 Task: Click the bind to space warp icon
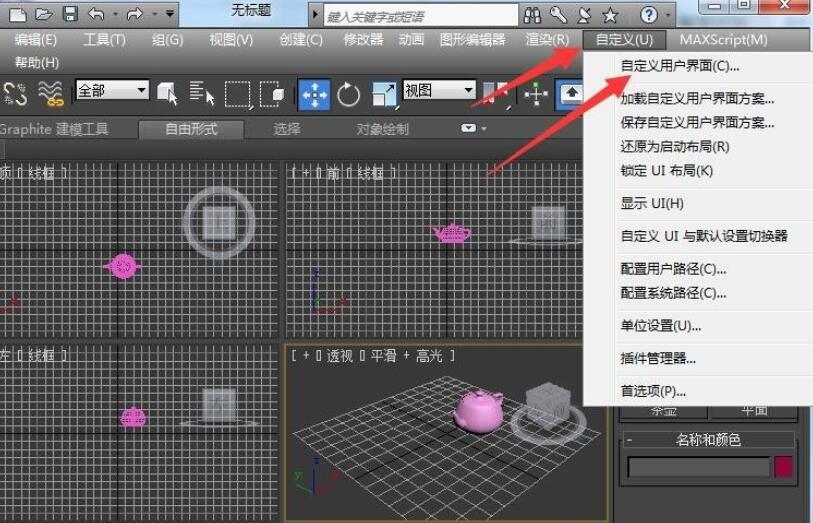point(51,94)
